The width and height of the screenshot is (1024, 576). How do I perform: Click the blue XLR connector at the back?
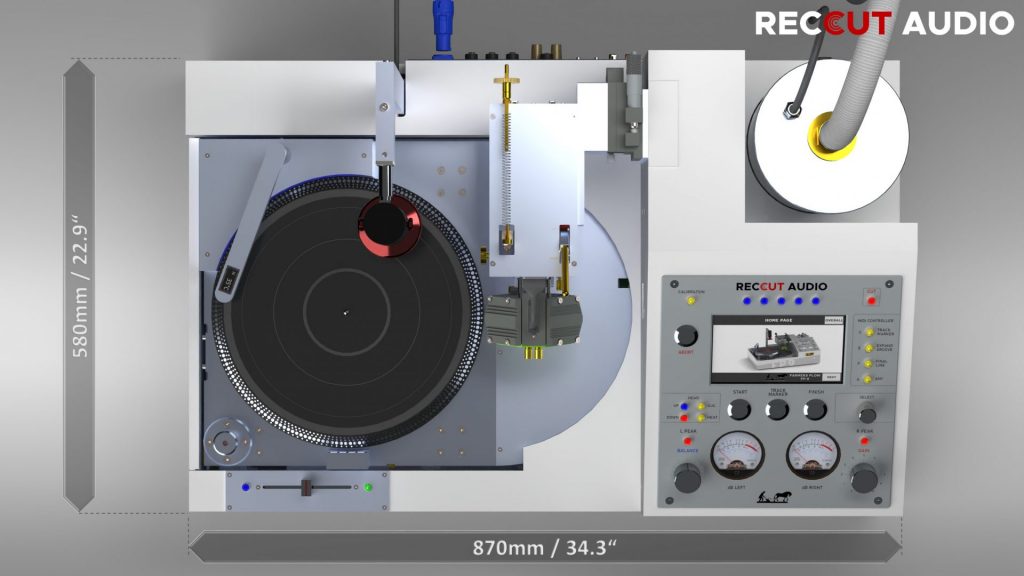click(443, 29)
